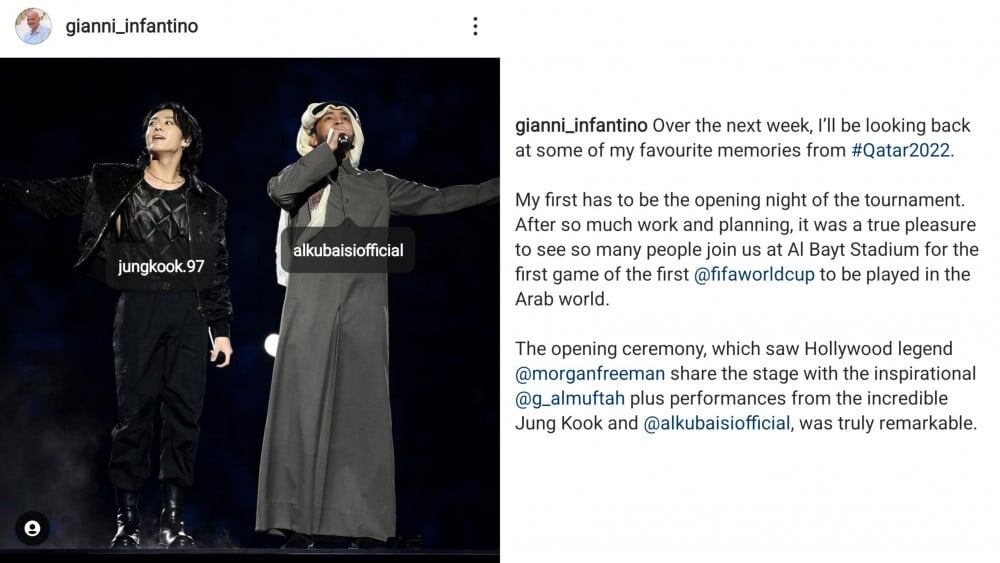
Task: Click the 'opening ceremony' caption paragraph
Action: [x=746, y=386]
